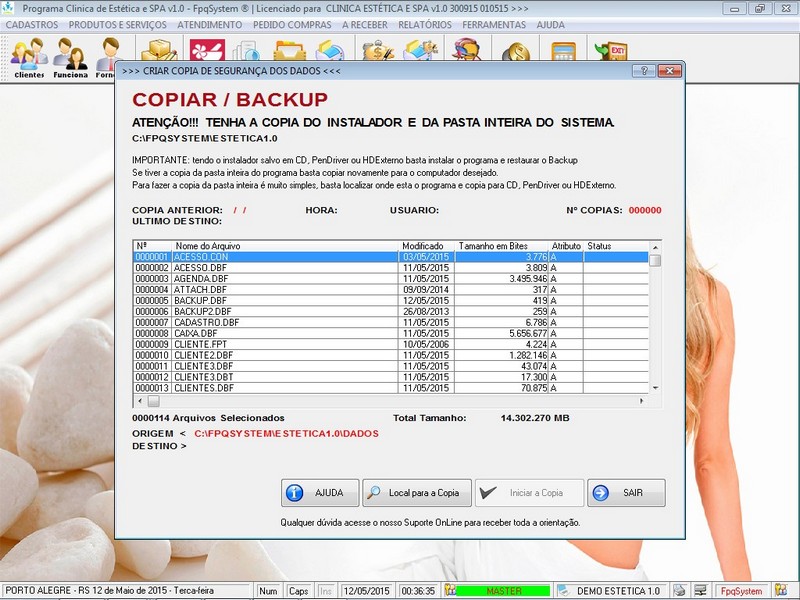Select the ACESSO.DBF file row
Image resolution: width=800 pixels, height=600 pixels.
pos(391,268)
